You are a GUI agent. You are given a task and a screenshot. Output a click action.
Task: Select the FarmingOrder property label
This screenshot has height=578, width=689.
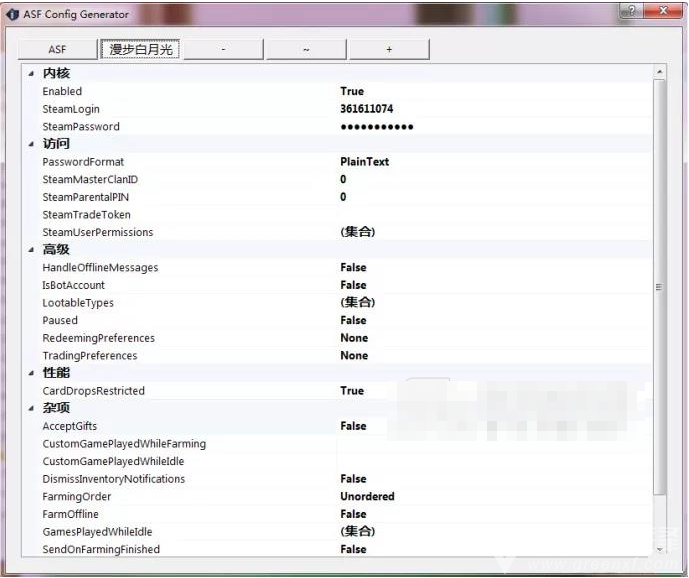76,496
